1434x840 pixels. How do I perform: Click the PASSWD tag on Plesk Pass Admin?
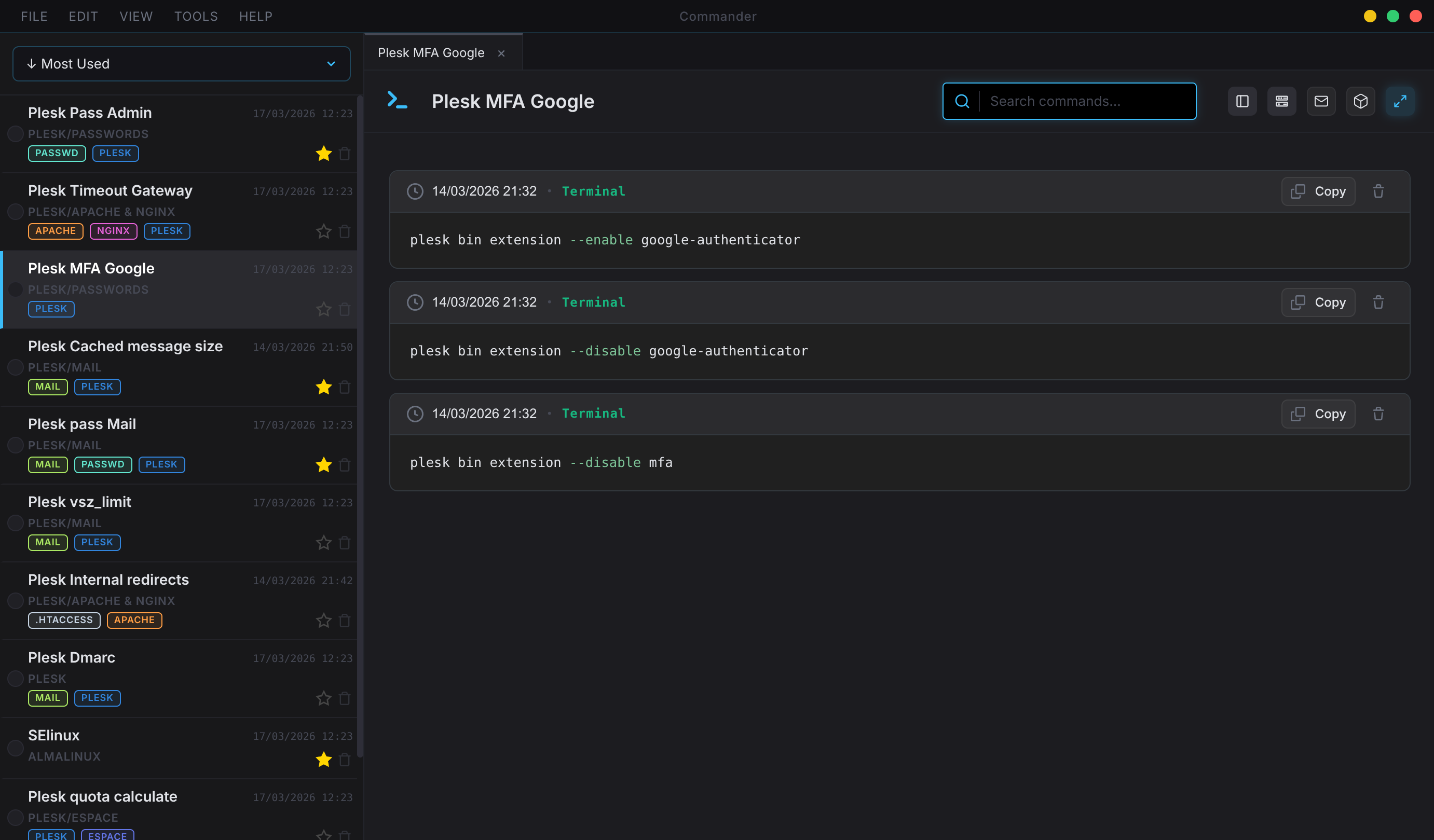(57, 153)
